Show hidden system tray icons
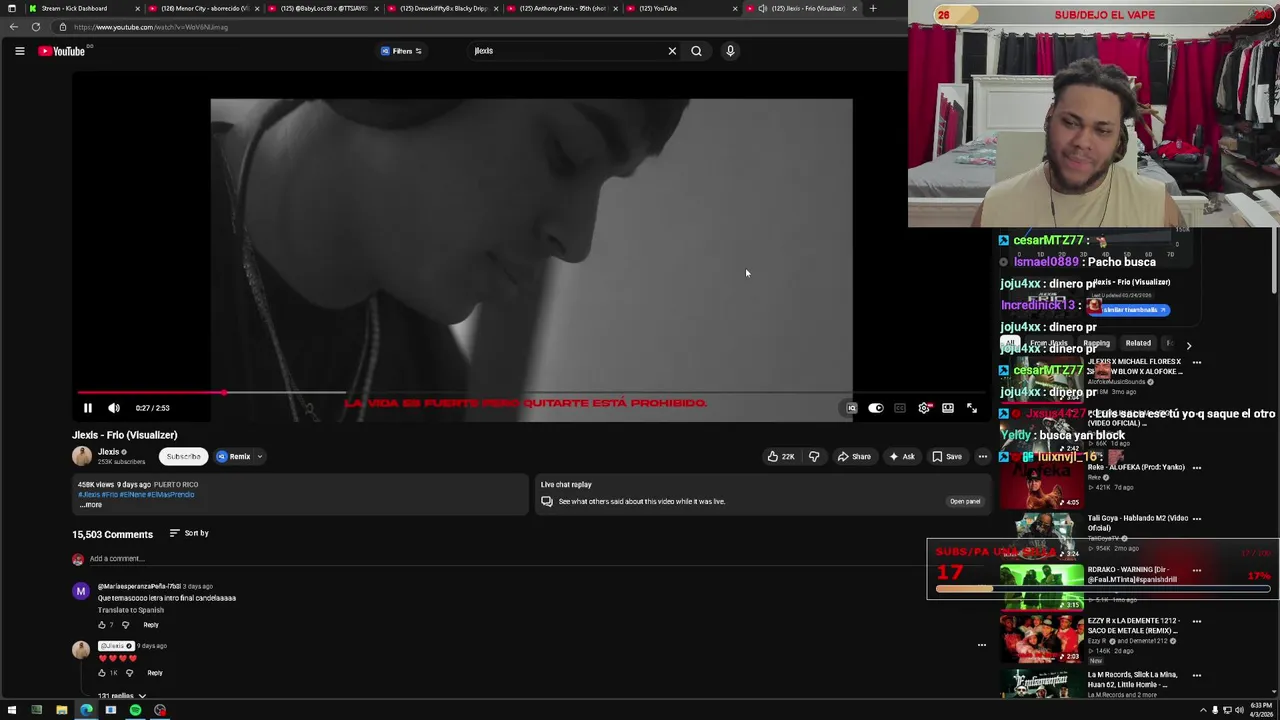1280x720 pixels. (x=1203, y=710)
